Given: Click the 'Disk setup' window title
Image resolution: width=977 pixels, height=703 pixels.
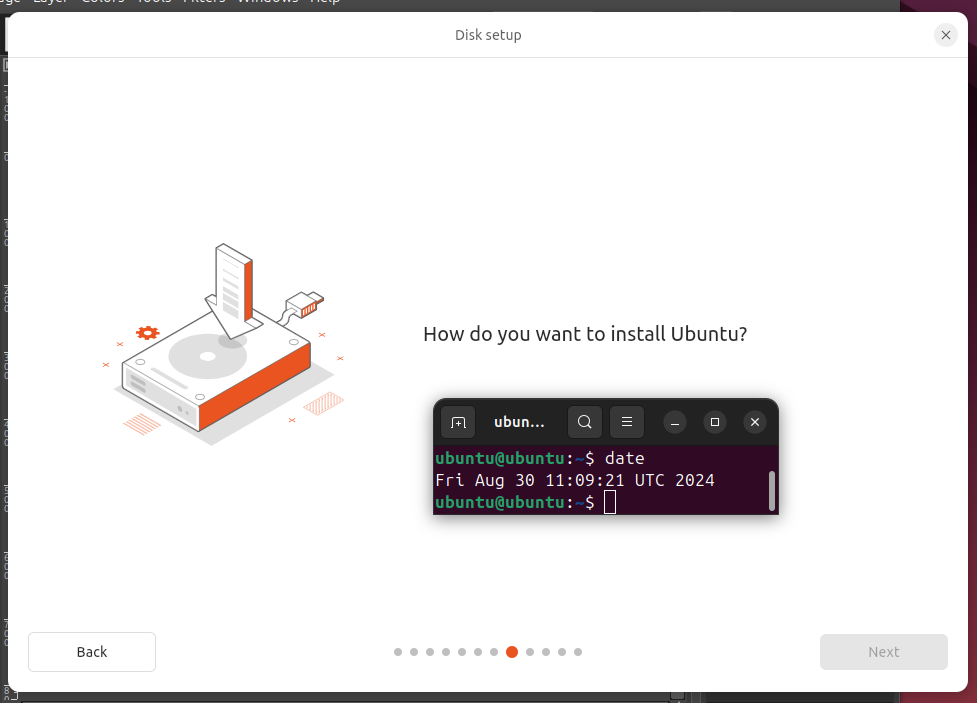Looking at the screenshot, I should [x=488, y=35].
